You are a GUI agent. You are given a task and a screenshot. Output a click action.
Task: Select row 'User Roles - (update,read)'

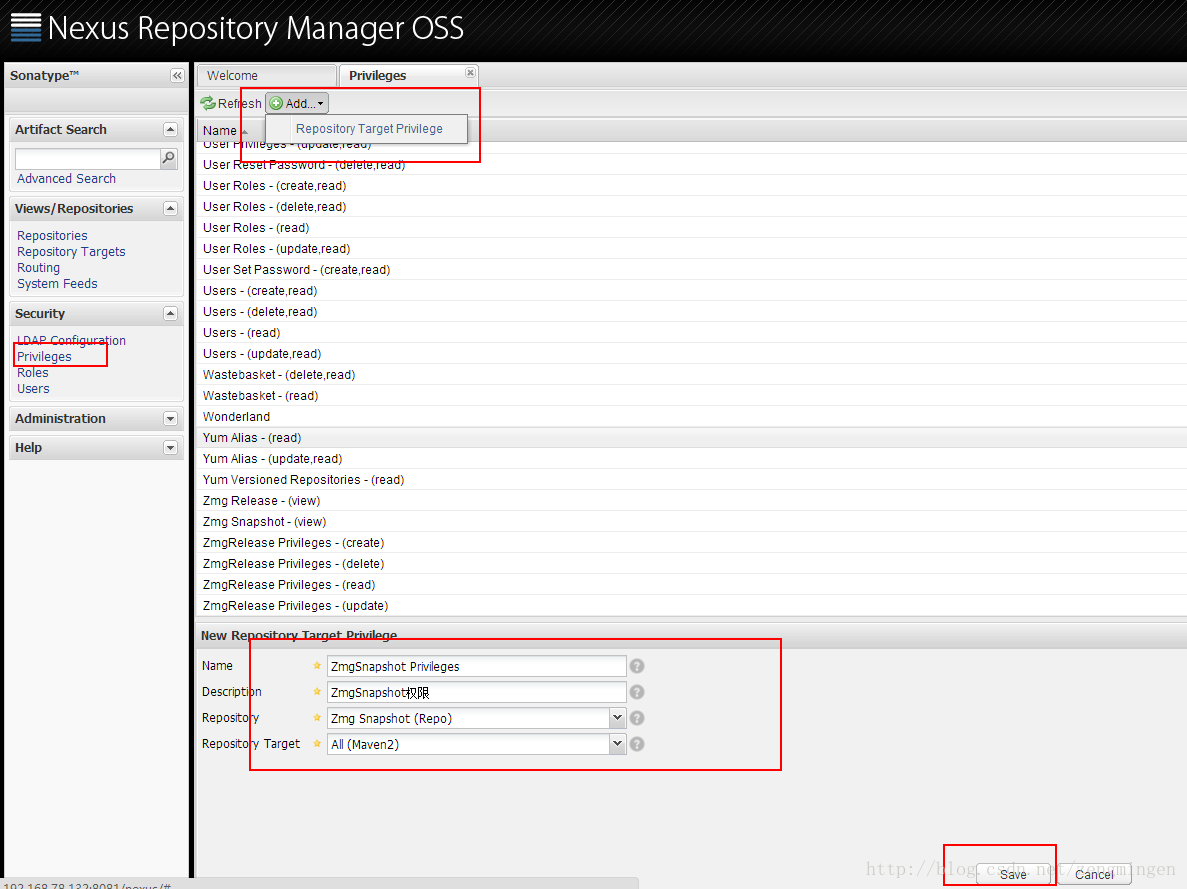tap(691, 249)
